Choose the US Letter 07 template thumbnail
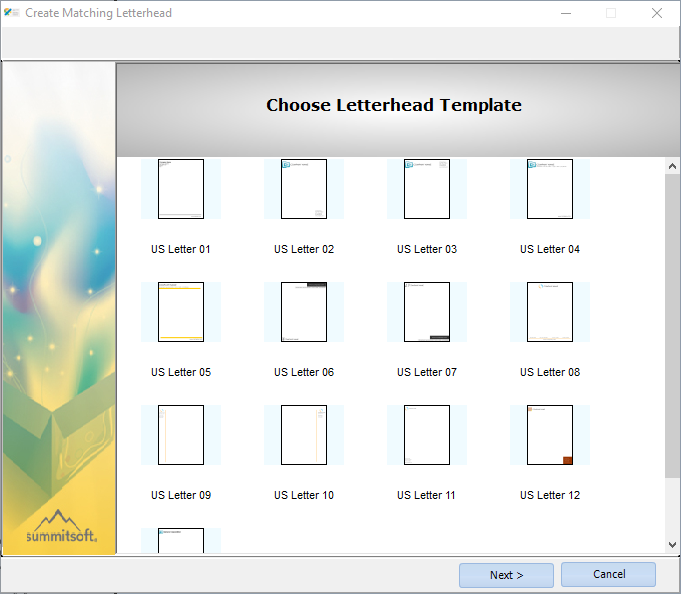This screenshot has width=681, height=594. point(426,312)
